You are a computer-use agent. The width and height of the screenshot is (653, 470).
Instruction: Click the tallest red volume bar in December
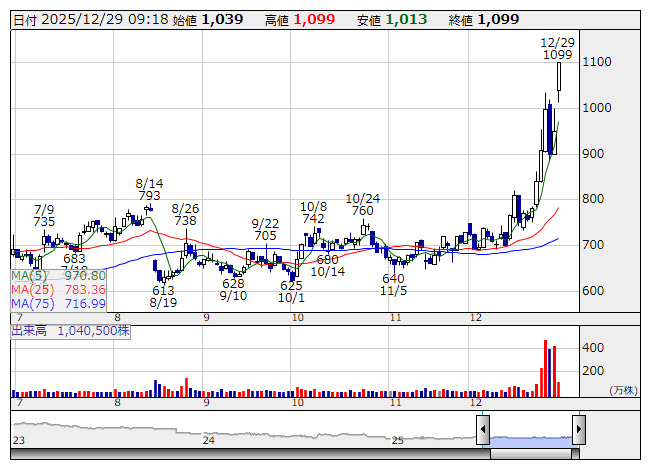545,369
